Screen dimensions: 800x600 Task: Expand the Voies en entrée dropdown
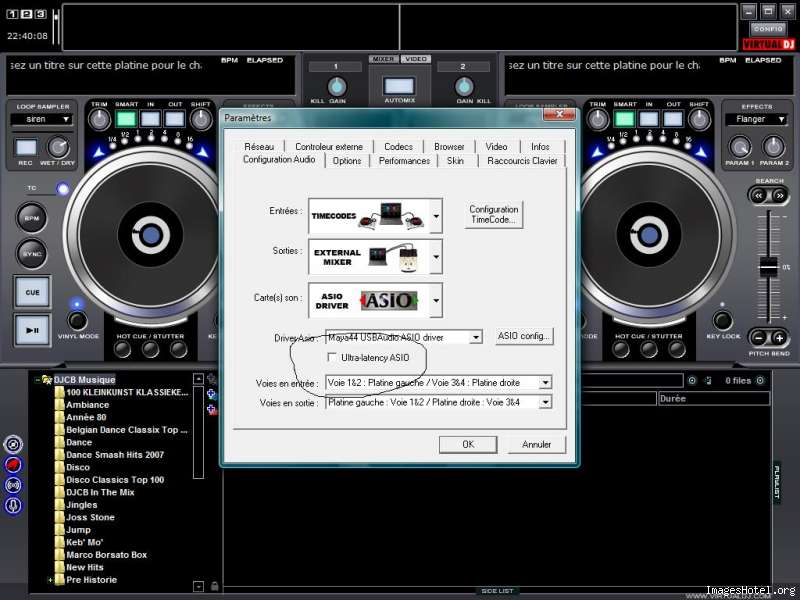pyautogui.click(x=545, y=382)
